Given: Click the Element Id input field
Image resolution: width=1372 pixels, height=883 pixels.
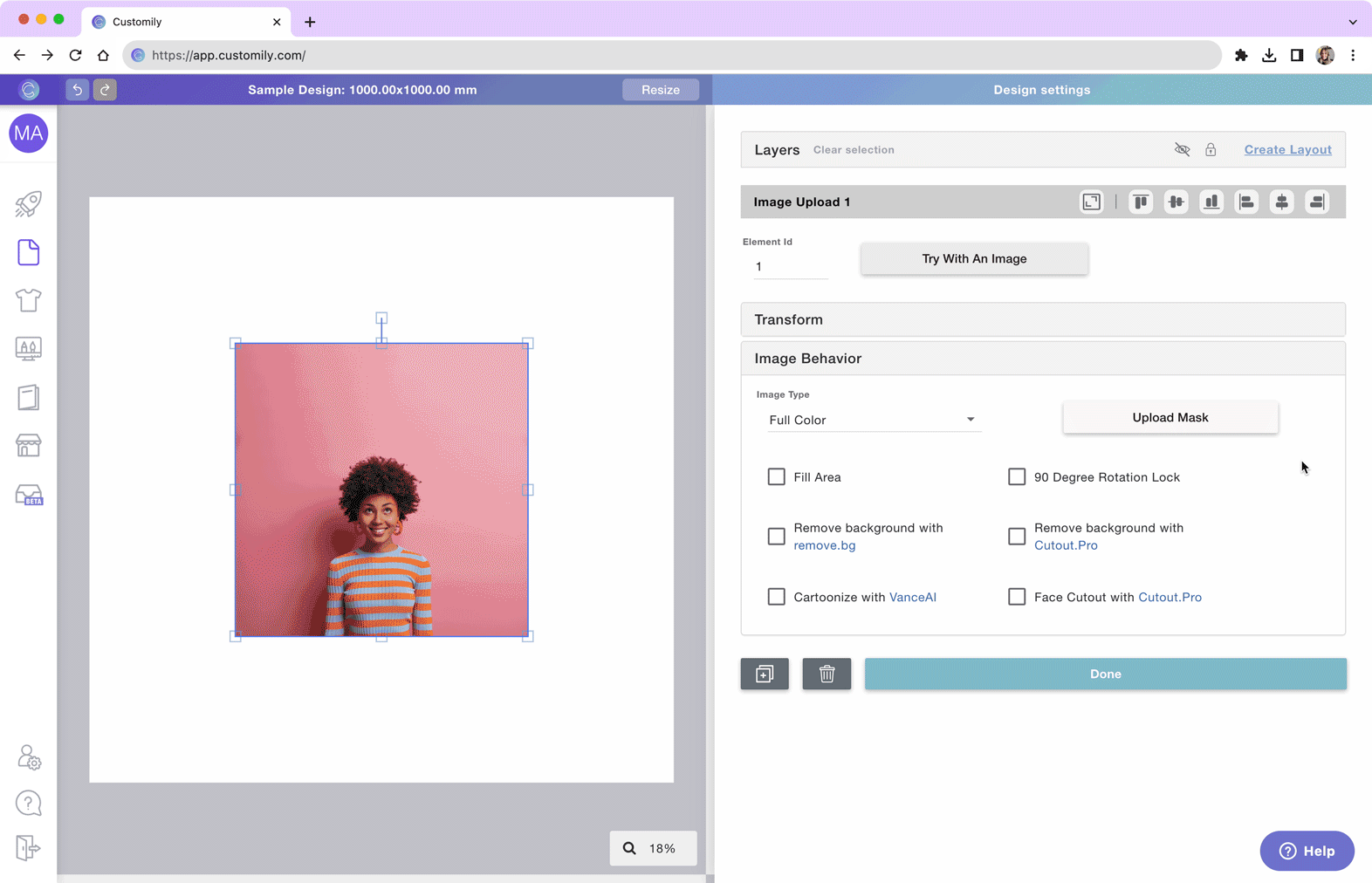Looking at the screenshot, I should click(791, 266).
